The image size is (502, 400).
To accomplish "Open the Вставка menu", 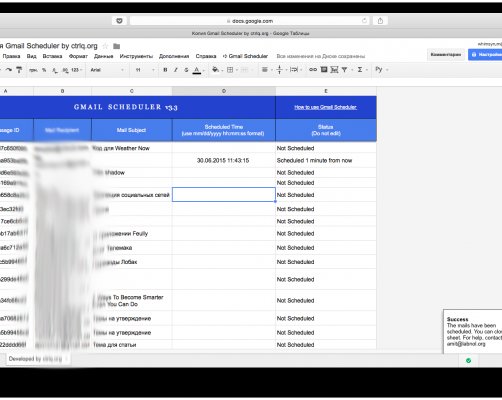I will coord(52,56).
